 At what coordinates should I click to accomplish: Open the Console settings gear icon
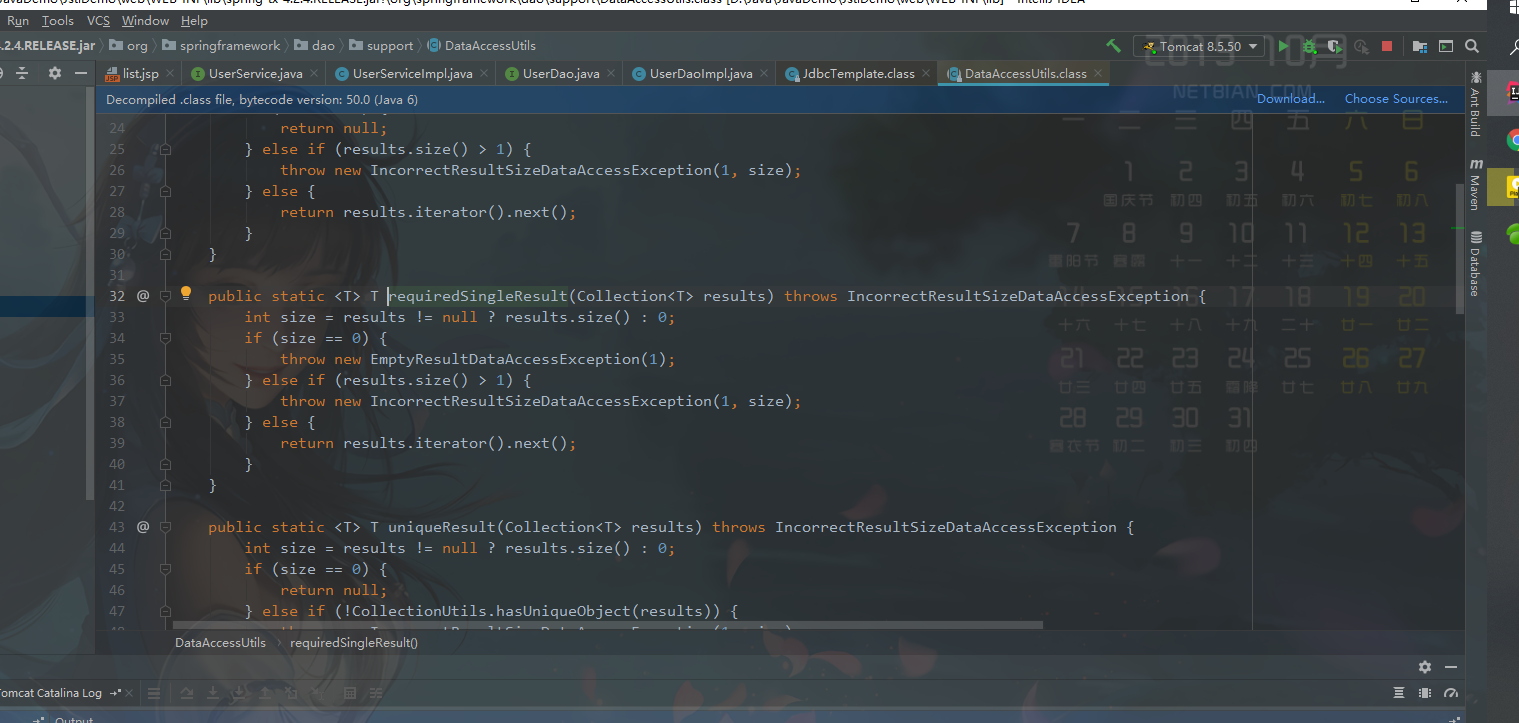(x=1425, y=667)
